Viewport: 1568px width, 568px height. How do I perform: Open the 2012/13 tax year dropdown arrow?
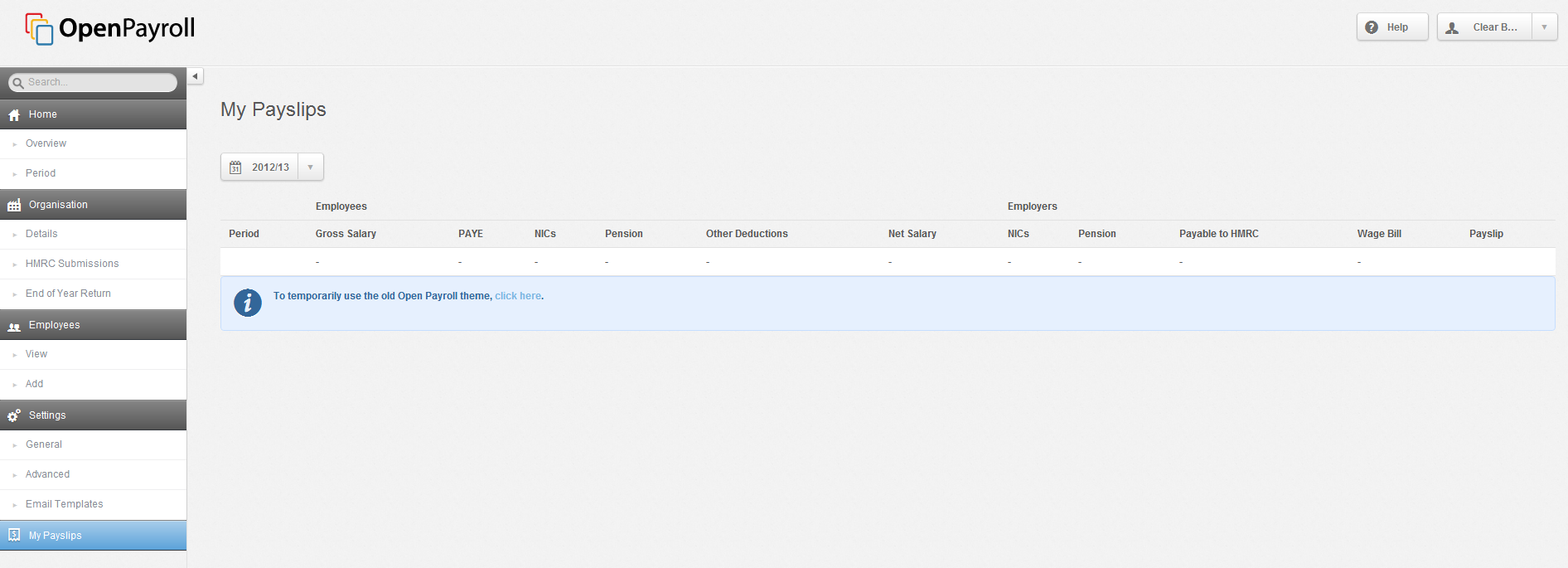(x=311, y=167)
